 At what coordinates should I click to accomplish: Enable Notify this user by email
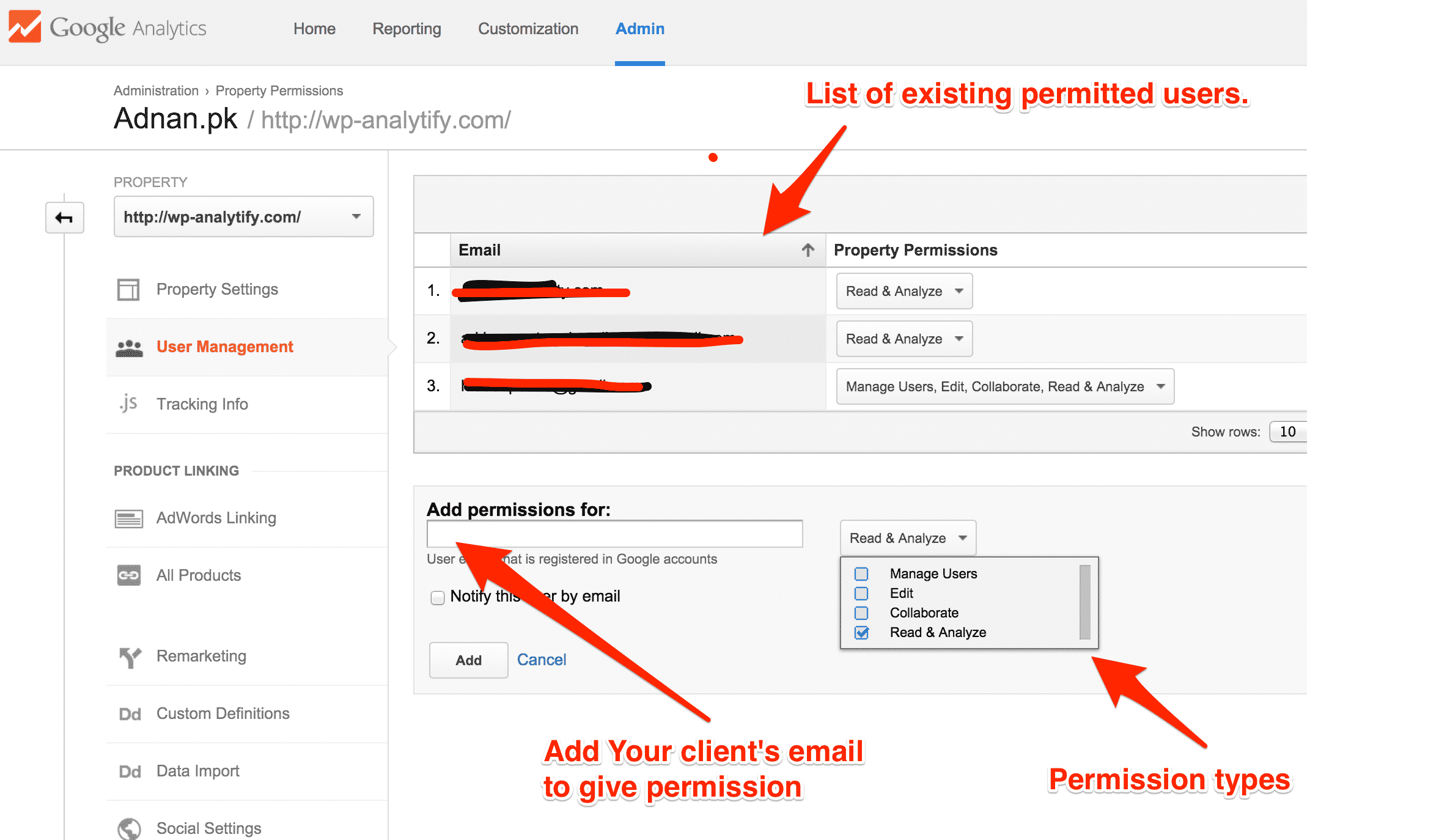click(438, 597)
